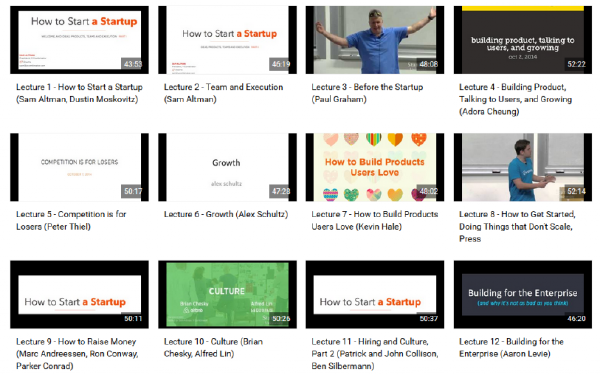Open 'How to Build Products Users Love' thumbnail
Image resolution: width=600 pixels, height=375 pixels.
coord(375,167)
